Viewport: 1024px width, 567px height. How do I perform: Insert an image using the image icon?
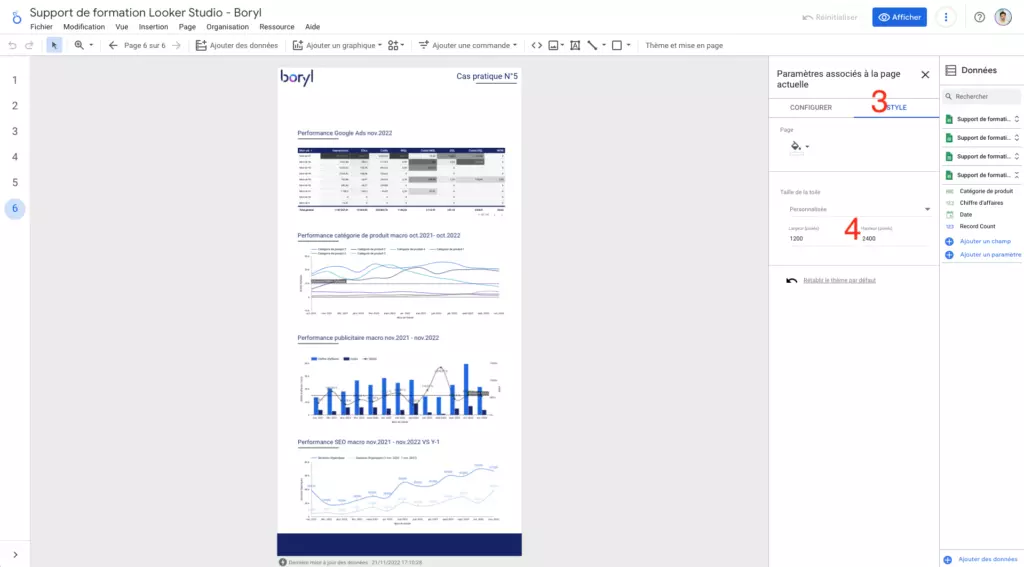pyautogui.click(x=554, y=45)
